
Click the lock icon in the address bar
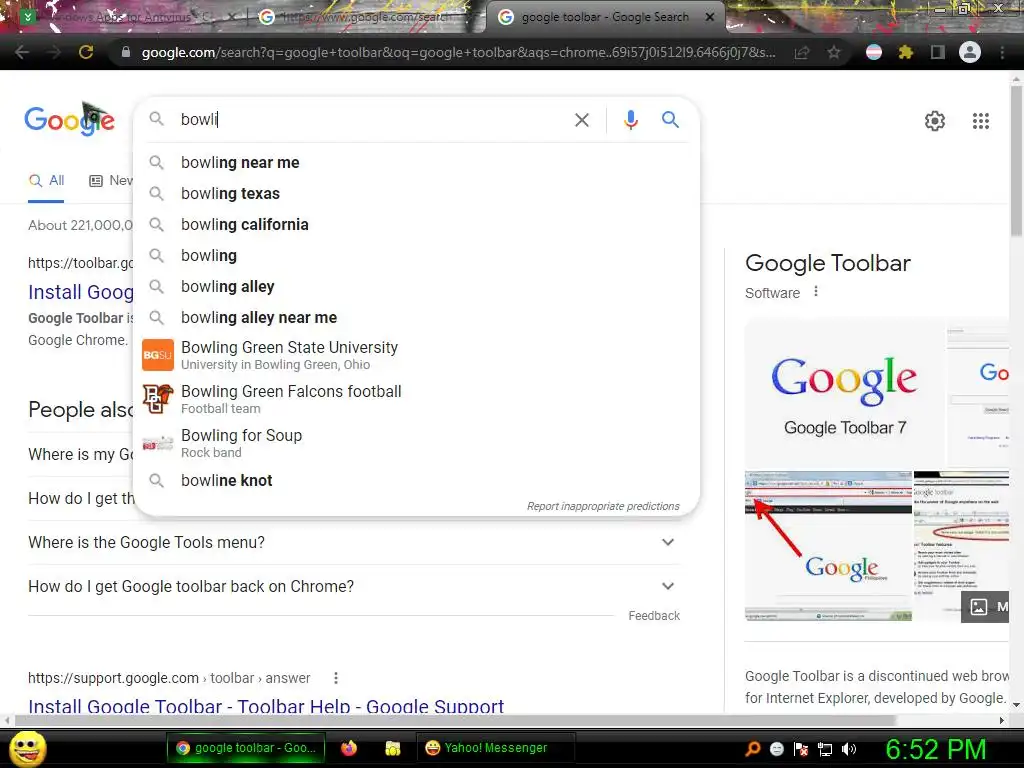(x=125, y=52)
